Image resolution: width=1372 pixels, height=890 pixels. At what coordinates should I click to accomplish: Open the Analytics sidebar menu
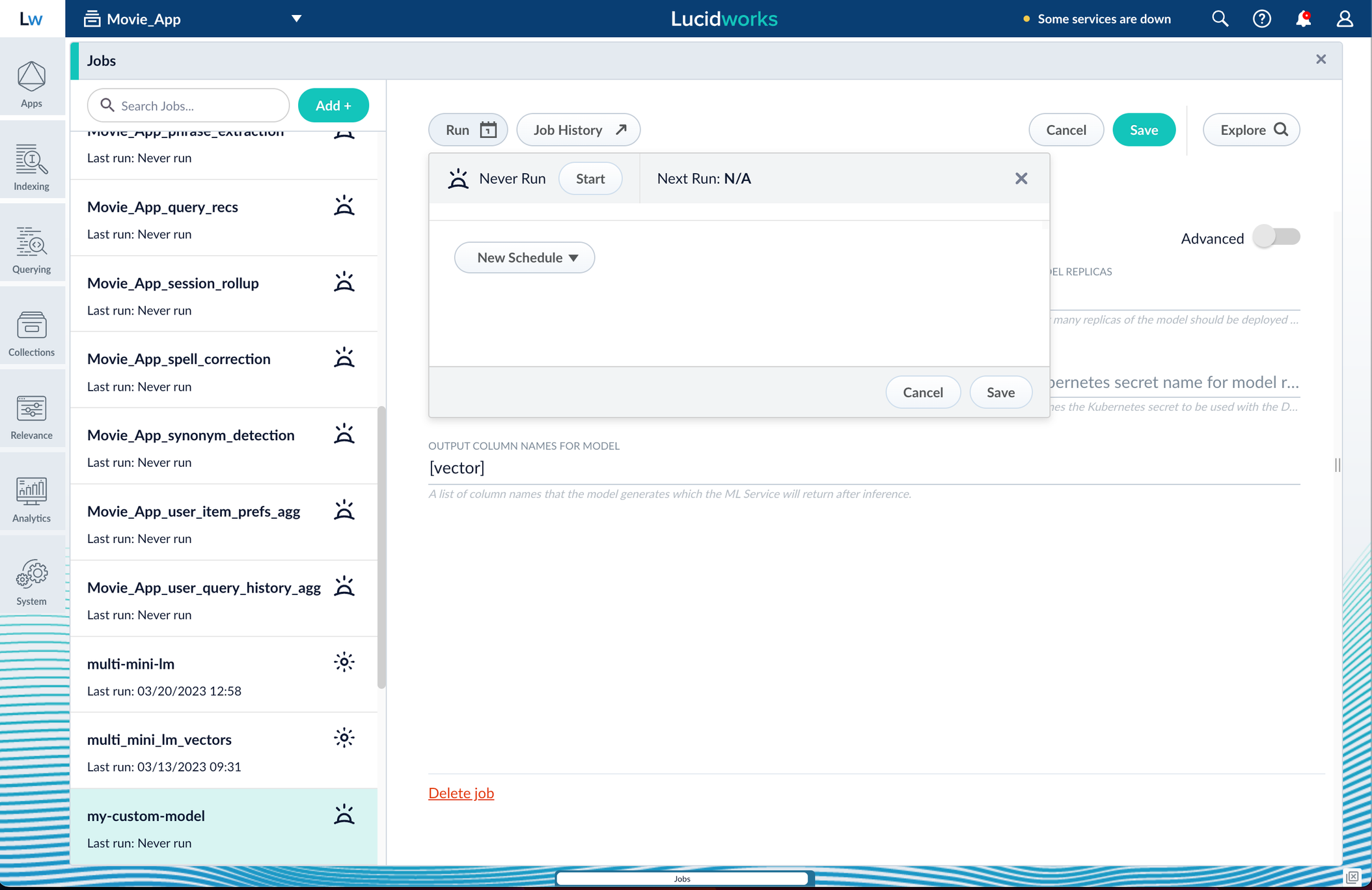(31, 499)
